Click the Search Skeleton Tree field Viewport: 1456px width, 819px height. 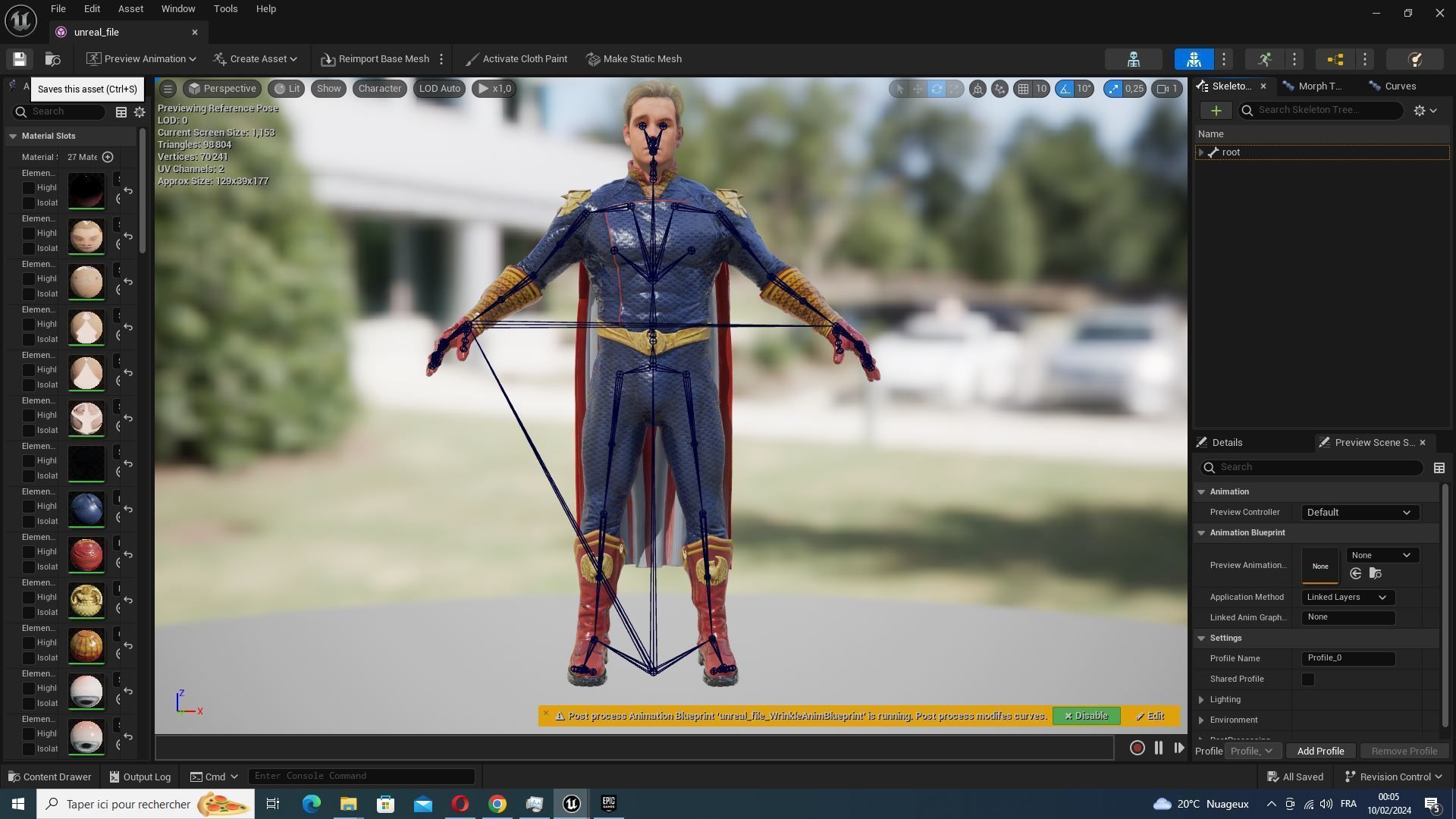[x=1321, y=111]
